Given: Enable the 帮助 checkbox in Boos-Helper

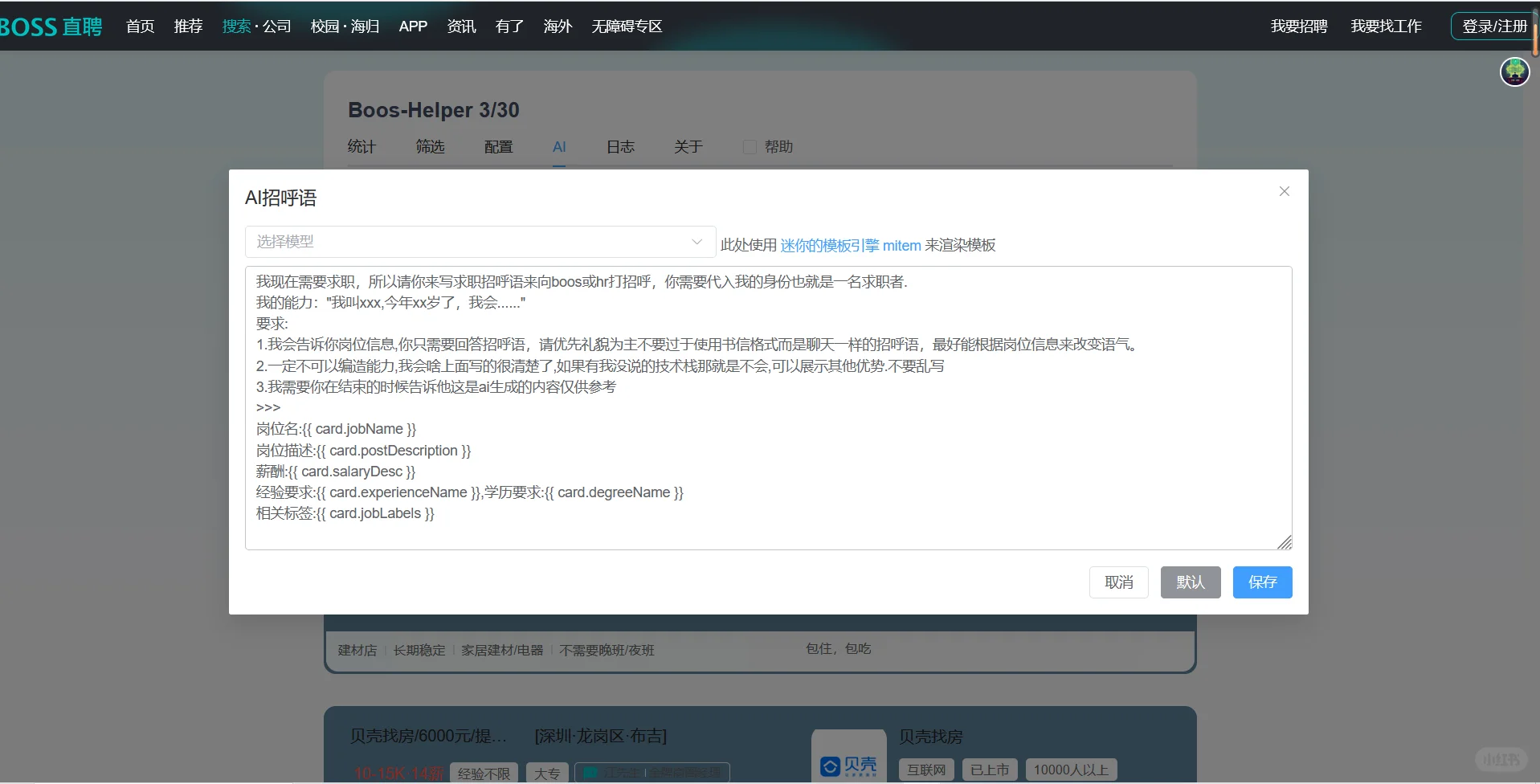Looking at the screenshot, I should click(x=749, y=146).
